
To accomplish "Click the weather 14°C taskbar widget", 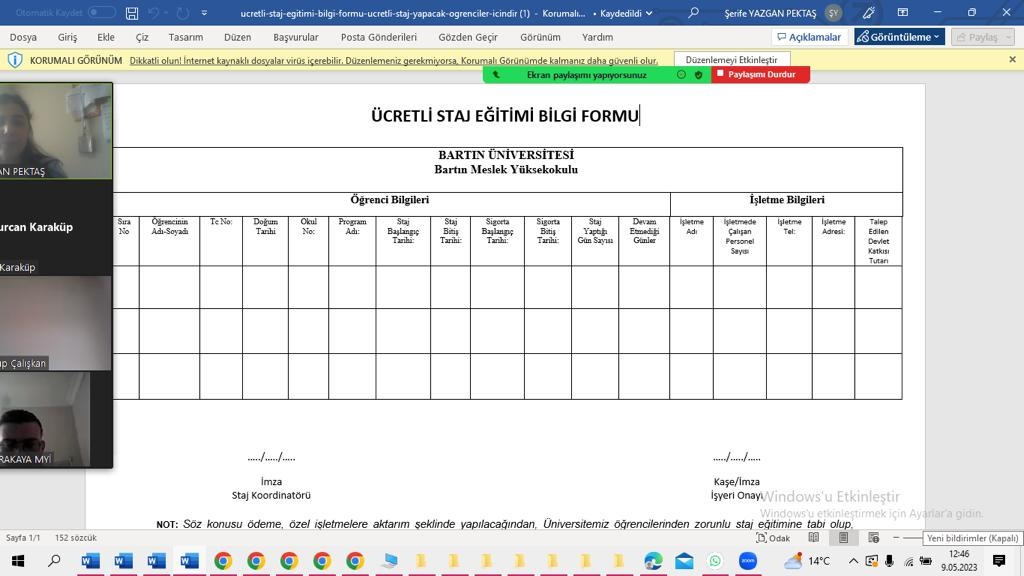I will click(807, 561).
